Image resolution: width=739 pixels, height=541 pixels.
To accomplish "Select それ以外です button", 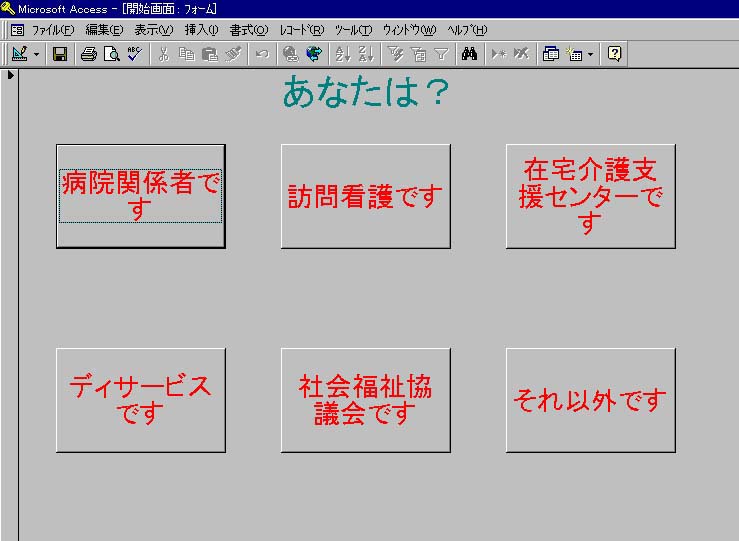I will click(x=591, y=400).
